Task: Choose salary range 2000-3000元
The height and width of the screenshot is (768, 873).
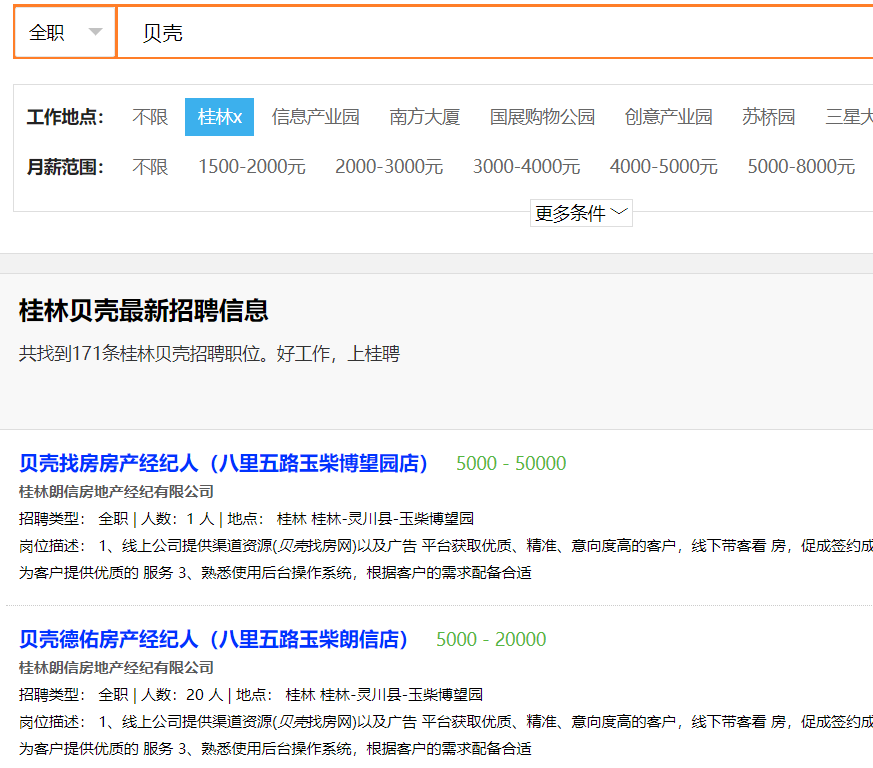Action: point(389,167)
